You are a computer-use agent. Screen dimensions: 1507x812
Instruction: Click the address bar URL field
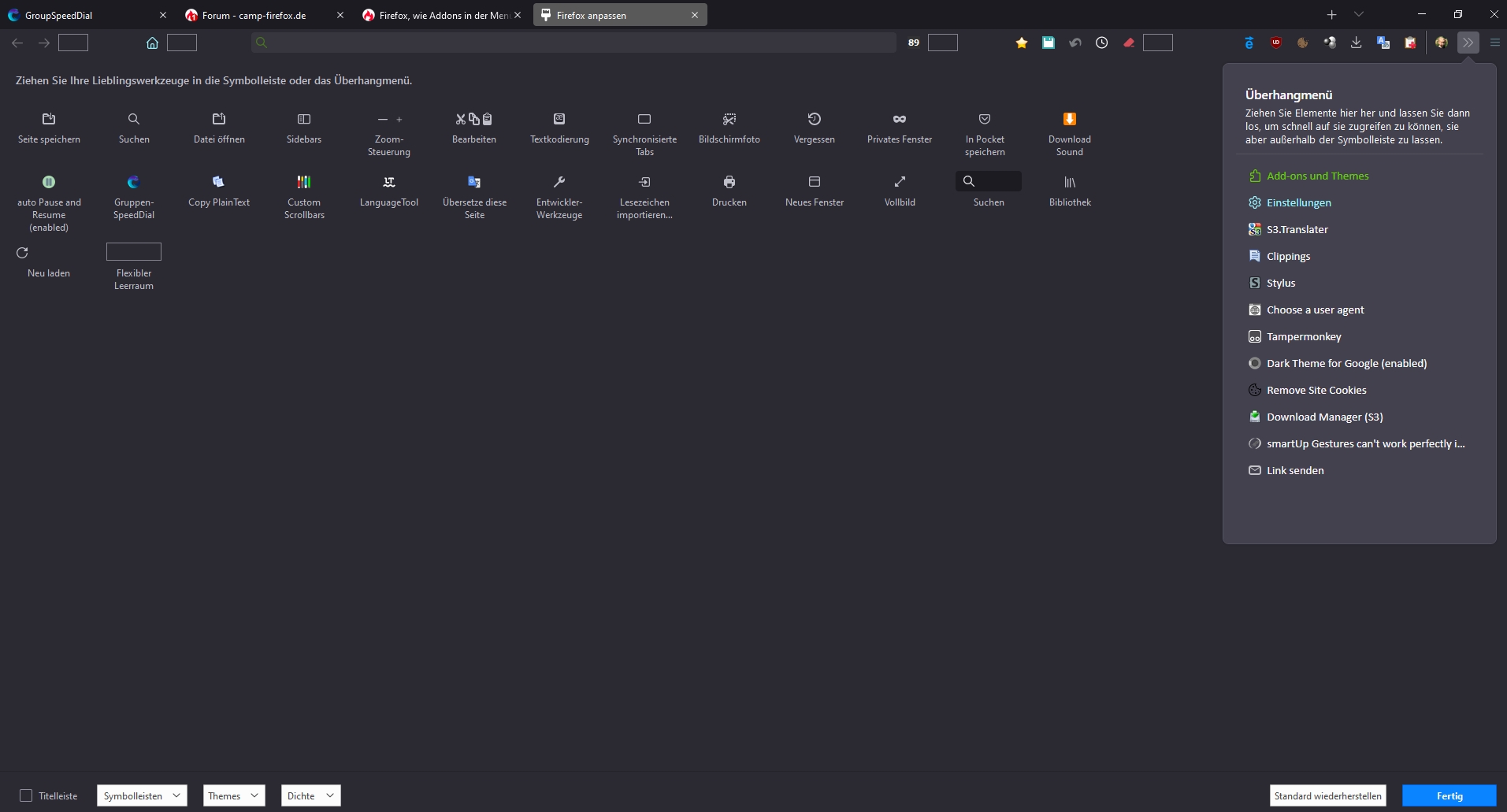(x=575, y=43)
